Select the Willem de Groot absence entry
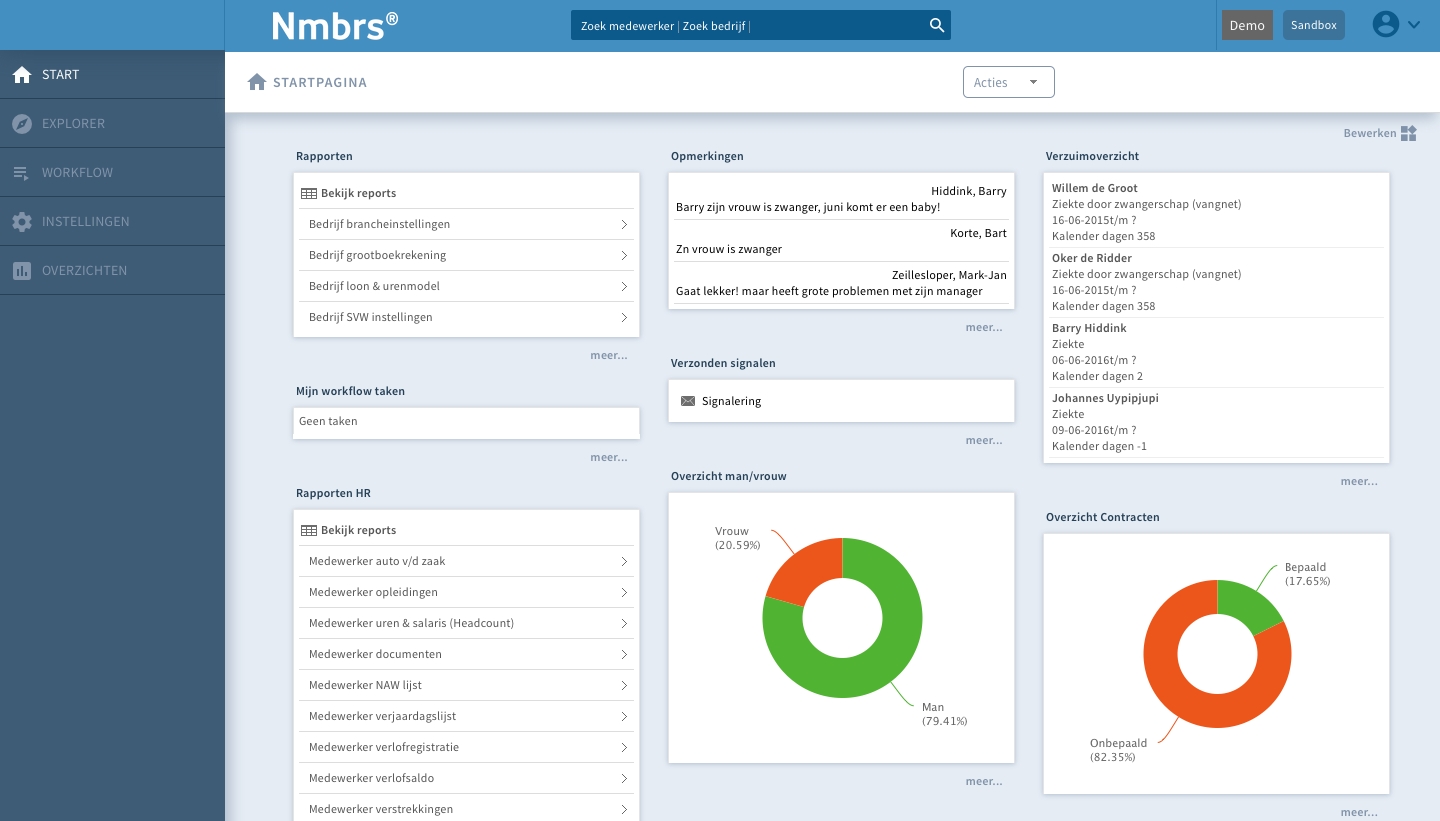1440x821 pixels. coord(1216,212)
